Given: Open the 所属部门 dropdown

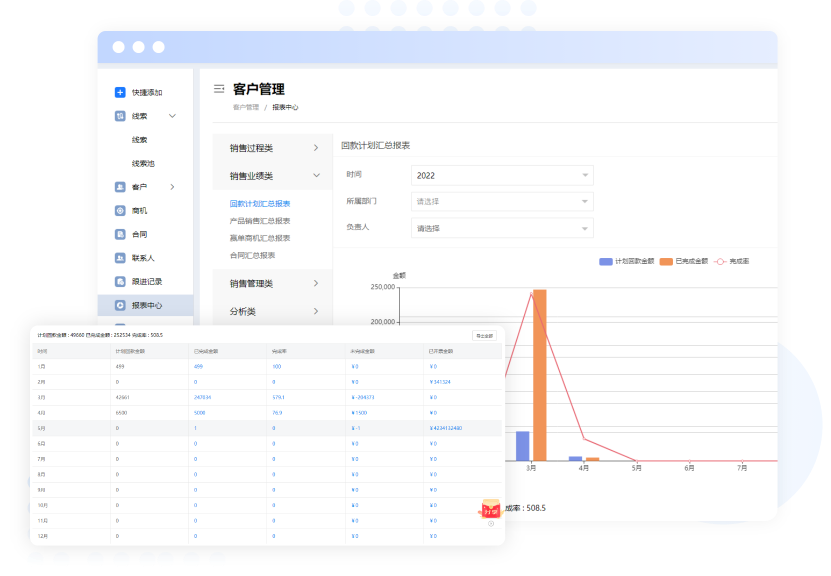Looking at the screenshot, I should click(502, 201).
